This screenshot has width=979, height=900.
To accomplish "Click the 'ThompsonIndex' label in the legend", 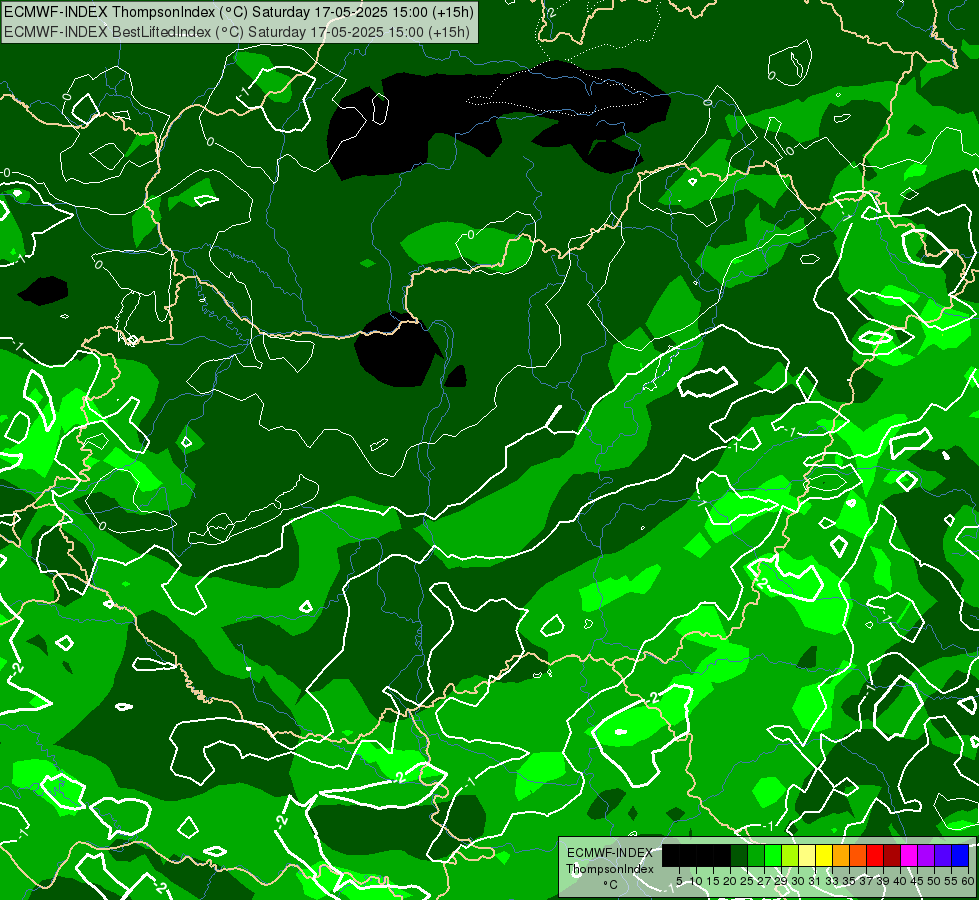I will point(609,869).
